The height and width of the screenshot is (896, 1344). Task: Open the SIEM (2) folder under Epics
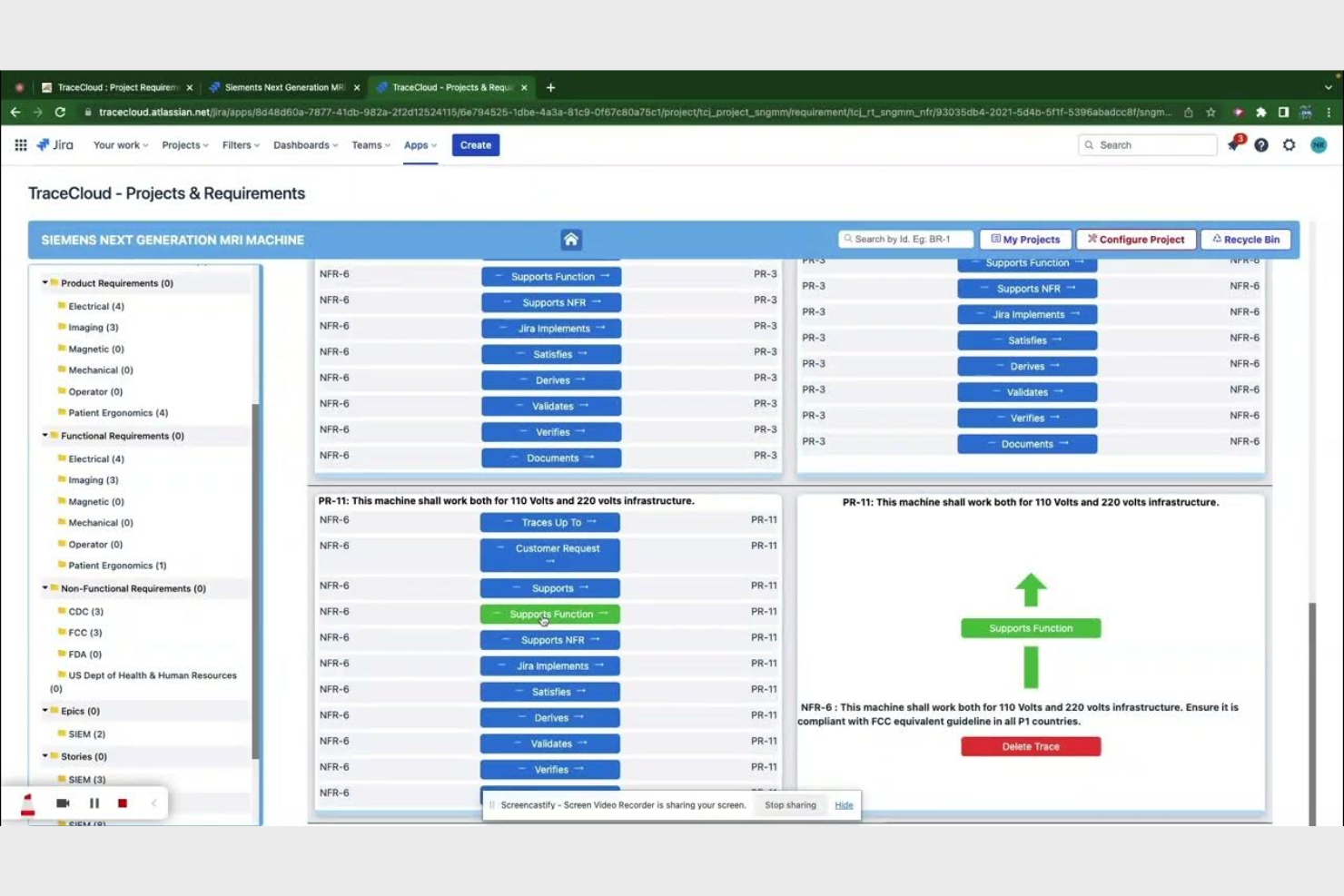coord(87,734)
